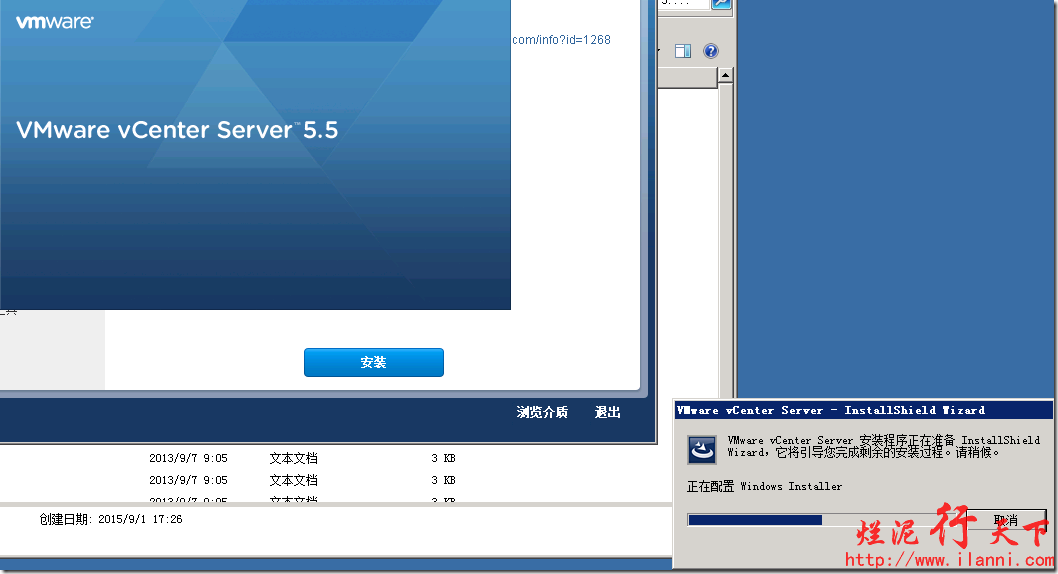
Task: Open the view options dropdown arrow beside preview pane
Action: click(660, 51)
